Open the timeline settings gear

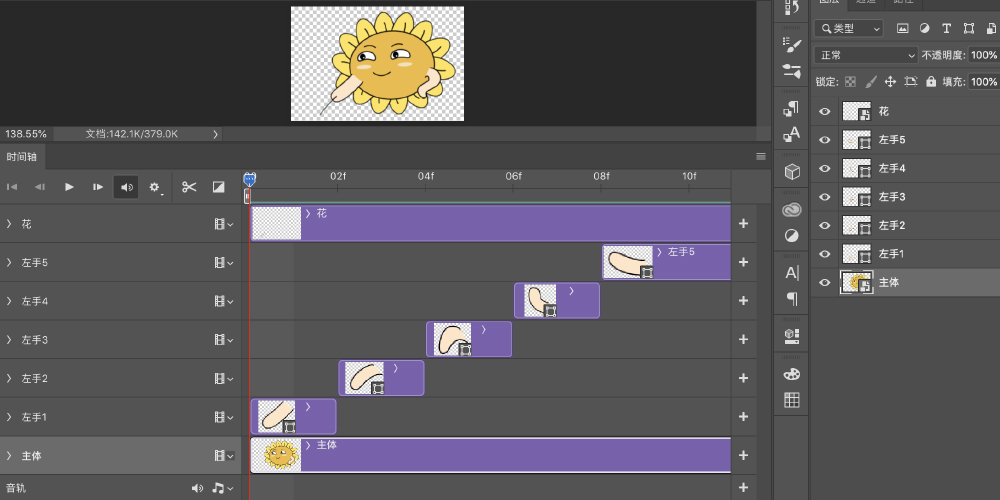(x=155, y=188)
